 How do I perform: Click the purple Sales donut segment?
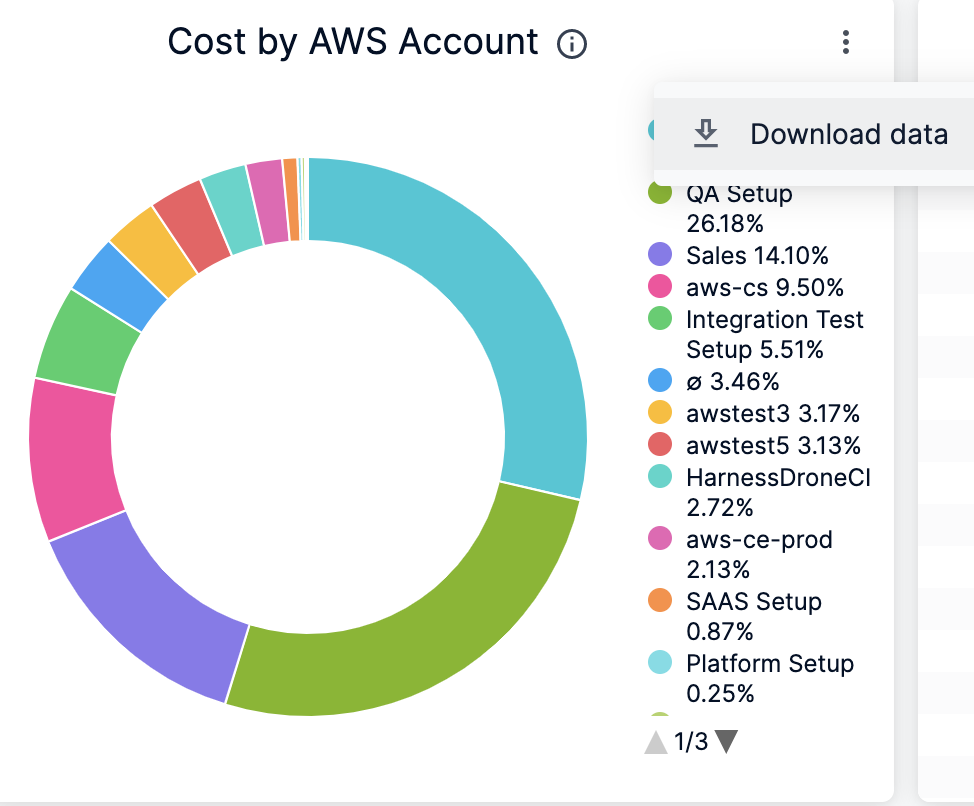tap(150, 612)
